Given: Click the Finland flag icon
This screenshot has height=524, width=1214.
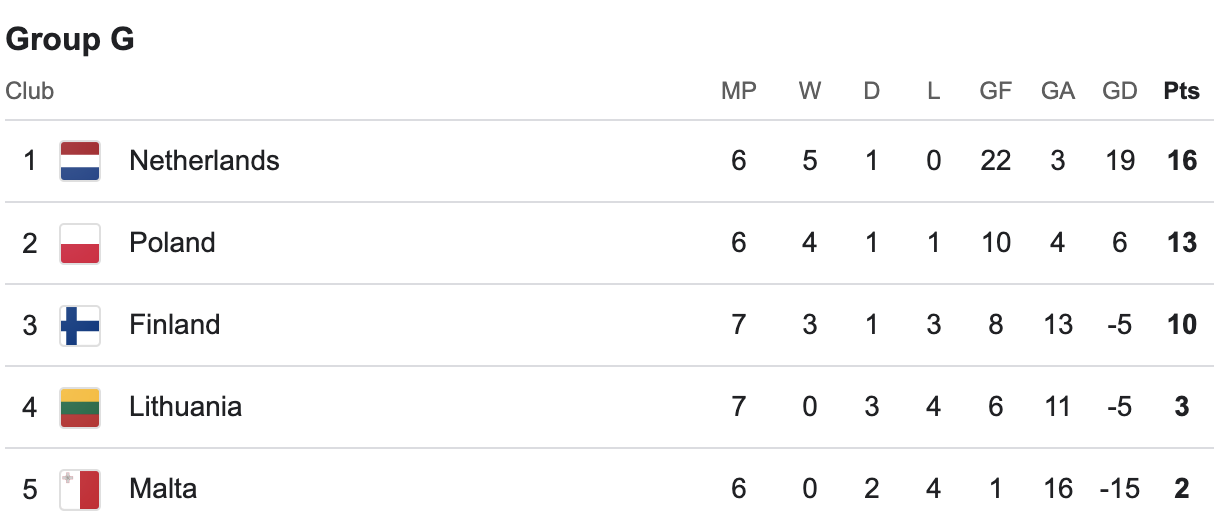Looking at the screenshot, I should tap(80, 325).
